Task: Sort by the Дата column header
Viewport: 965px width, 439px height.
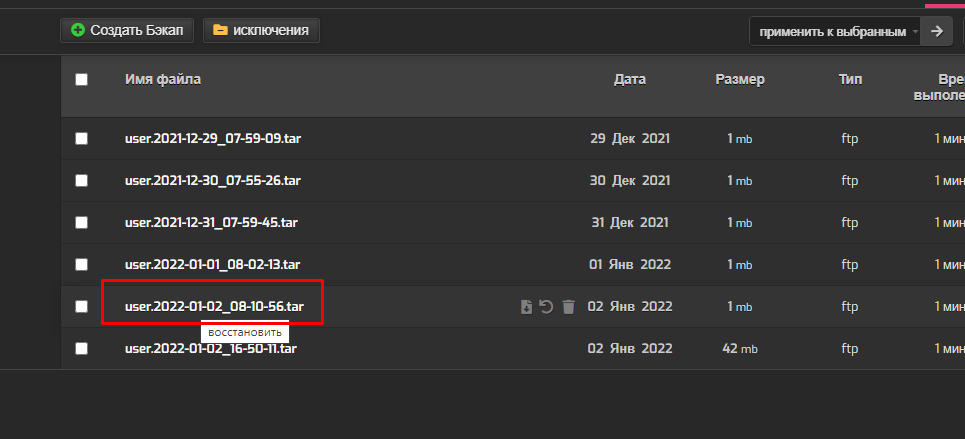Action: (x=630, y=79)
